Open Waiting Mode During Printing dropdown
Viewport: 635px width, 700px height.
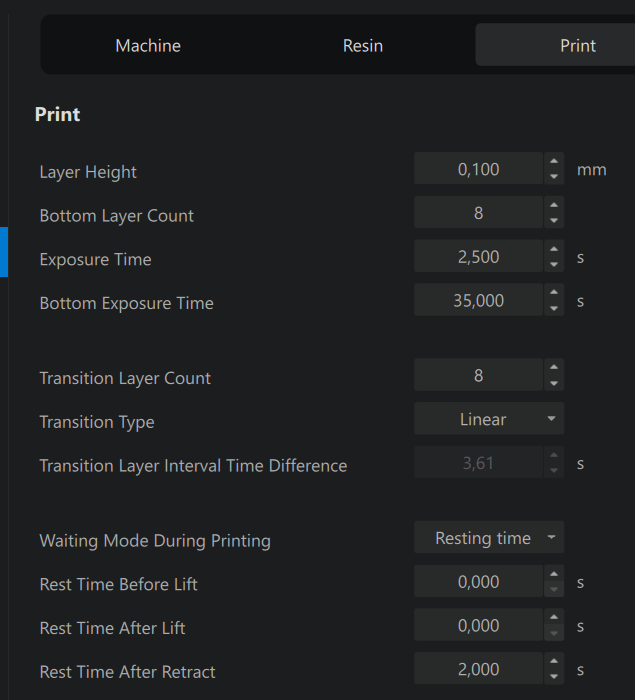(489, 538)
